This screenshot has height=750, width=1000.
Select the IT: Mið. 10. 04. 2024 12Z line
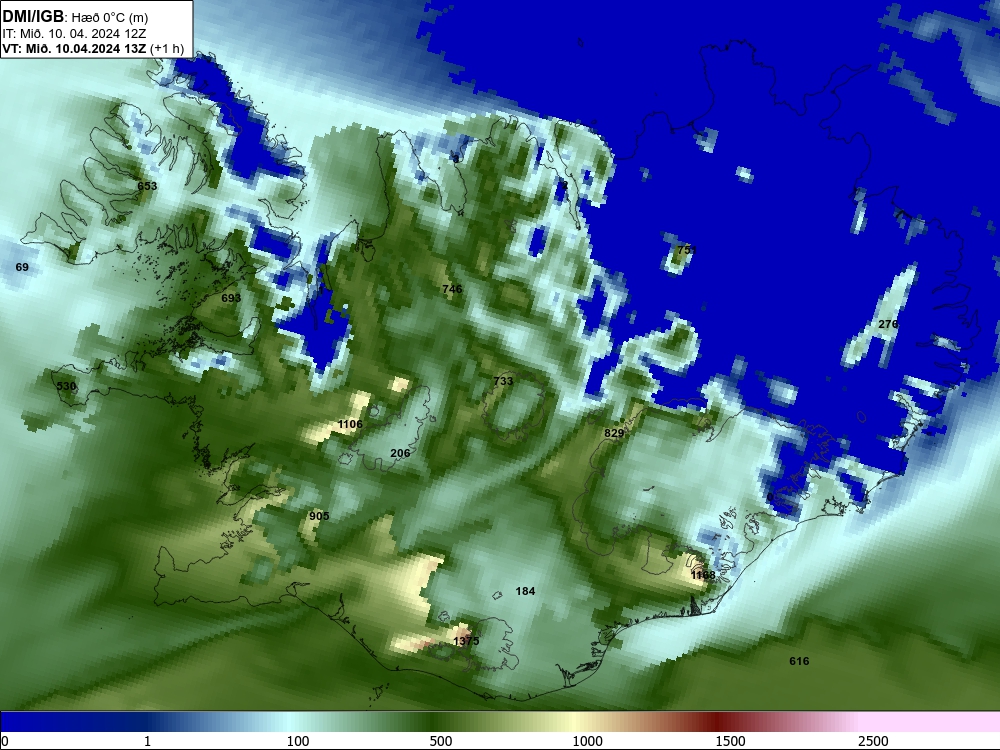[74, 34]
